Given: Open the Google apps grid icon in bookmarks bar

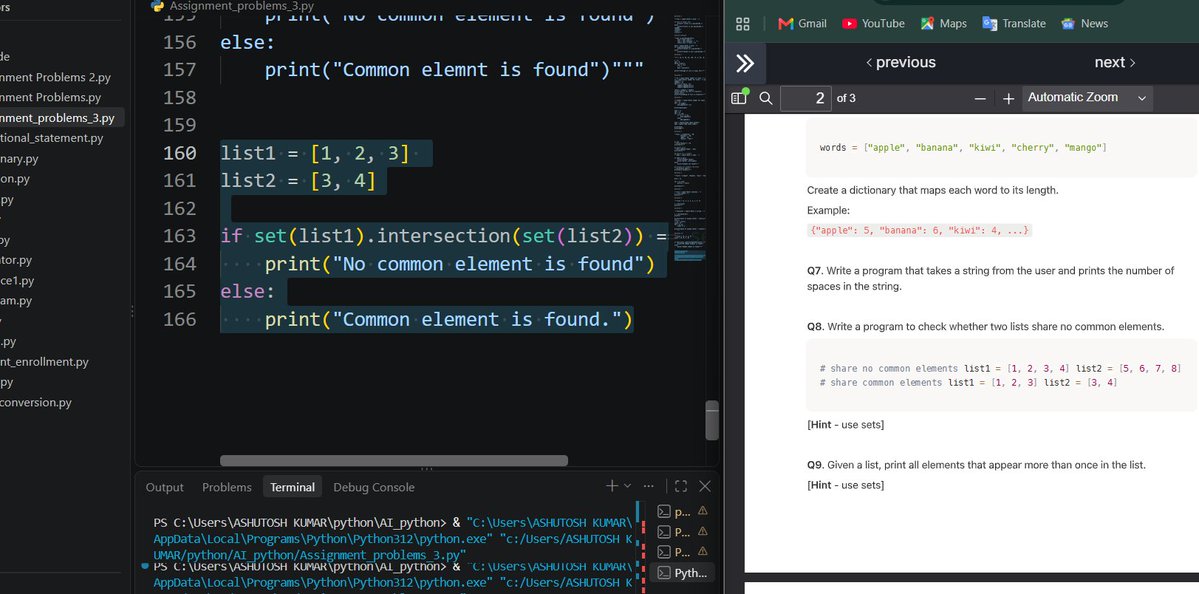Looking at the screenshot, I should [742, 24].
